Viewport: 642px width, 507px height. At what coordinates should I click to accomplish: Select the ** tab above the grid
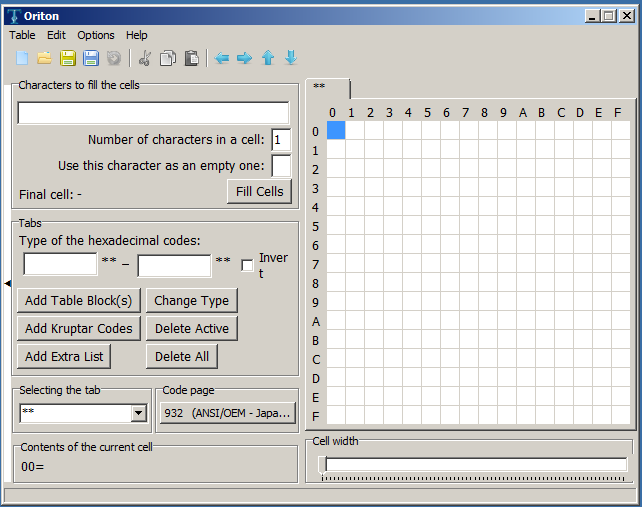(328, 87)
